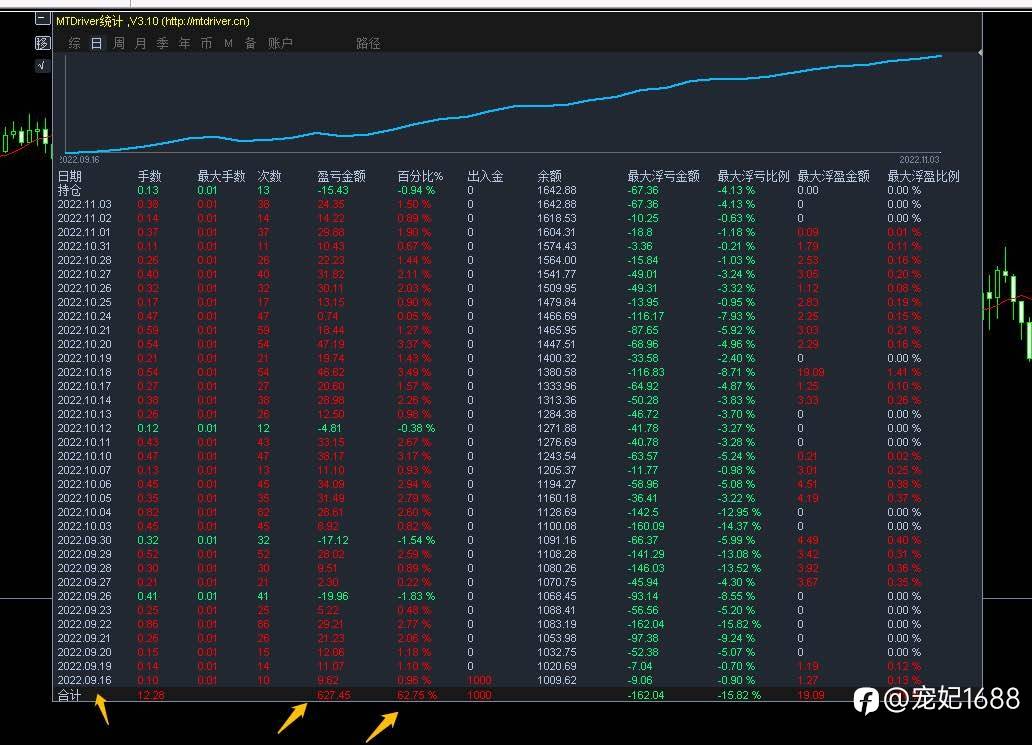Click the balance 1243.54 cell
The image size is (1032, 745).
(557, 456)
